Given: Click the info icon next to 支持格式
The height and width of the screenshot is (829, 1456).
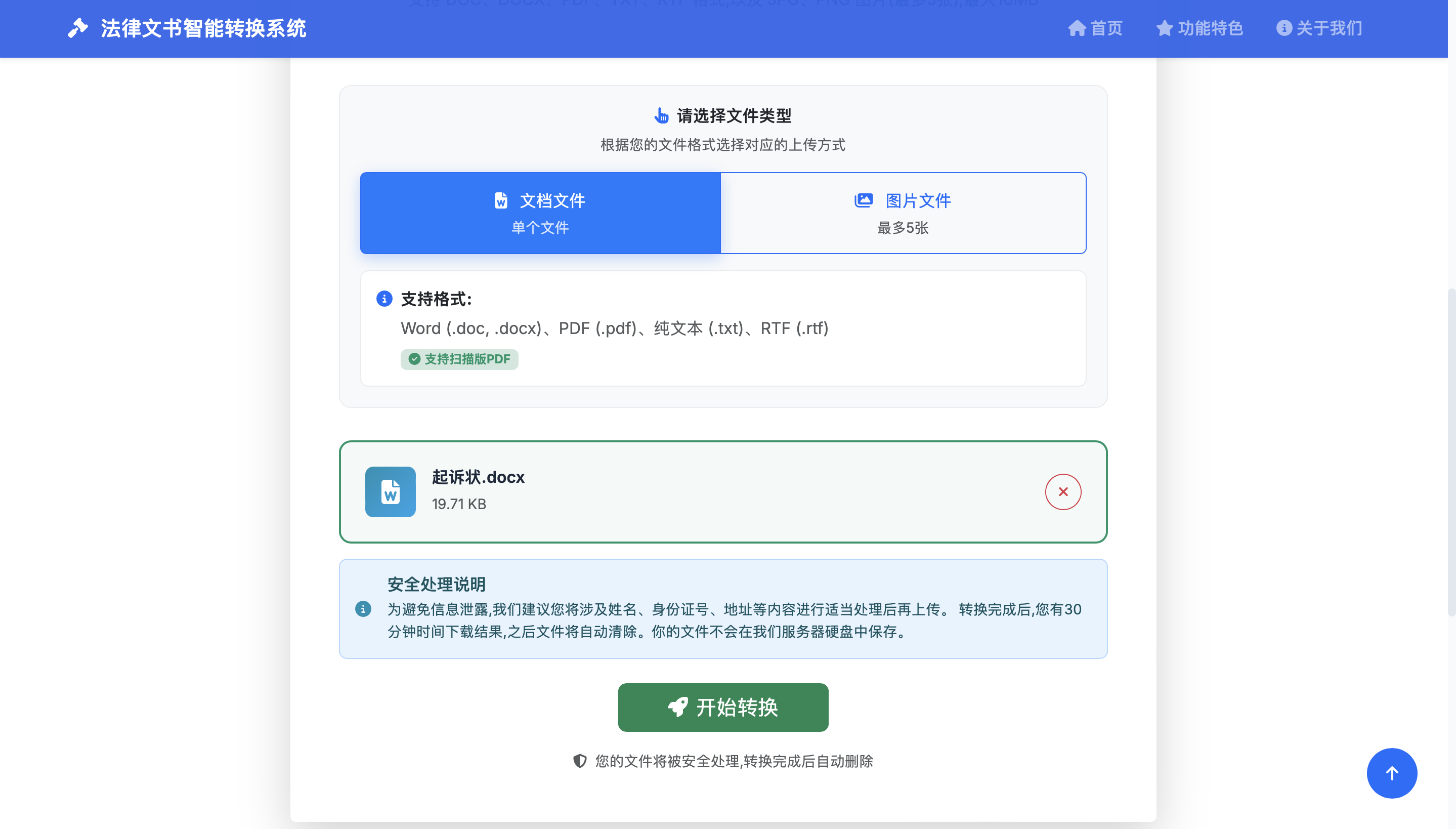Looking at the screenshot, I should (x=384, y=299).
